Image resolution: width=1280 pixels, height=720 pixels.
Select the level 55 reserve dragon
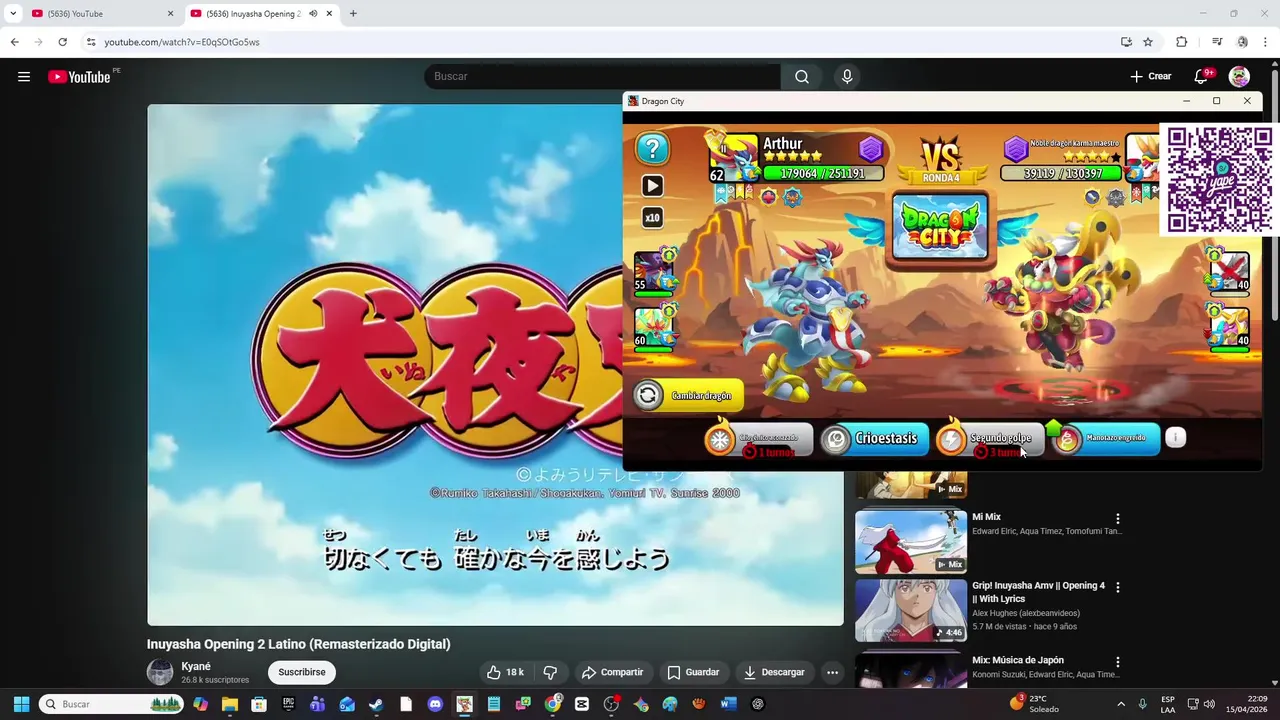(x=655, y=273)
